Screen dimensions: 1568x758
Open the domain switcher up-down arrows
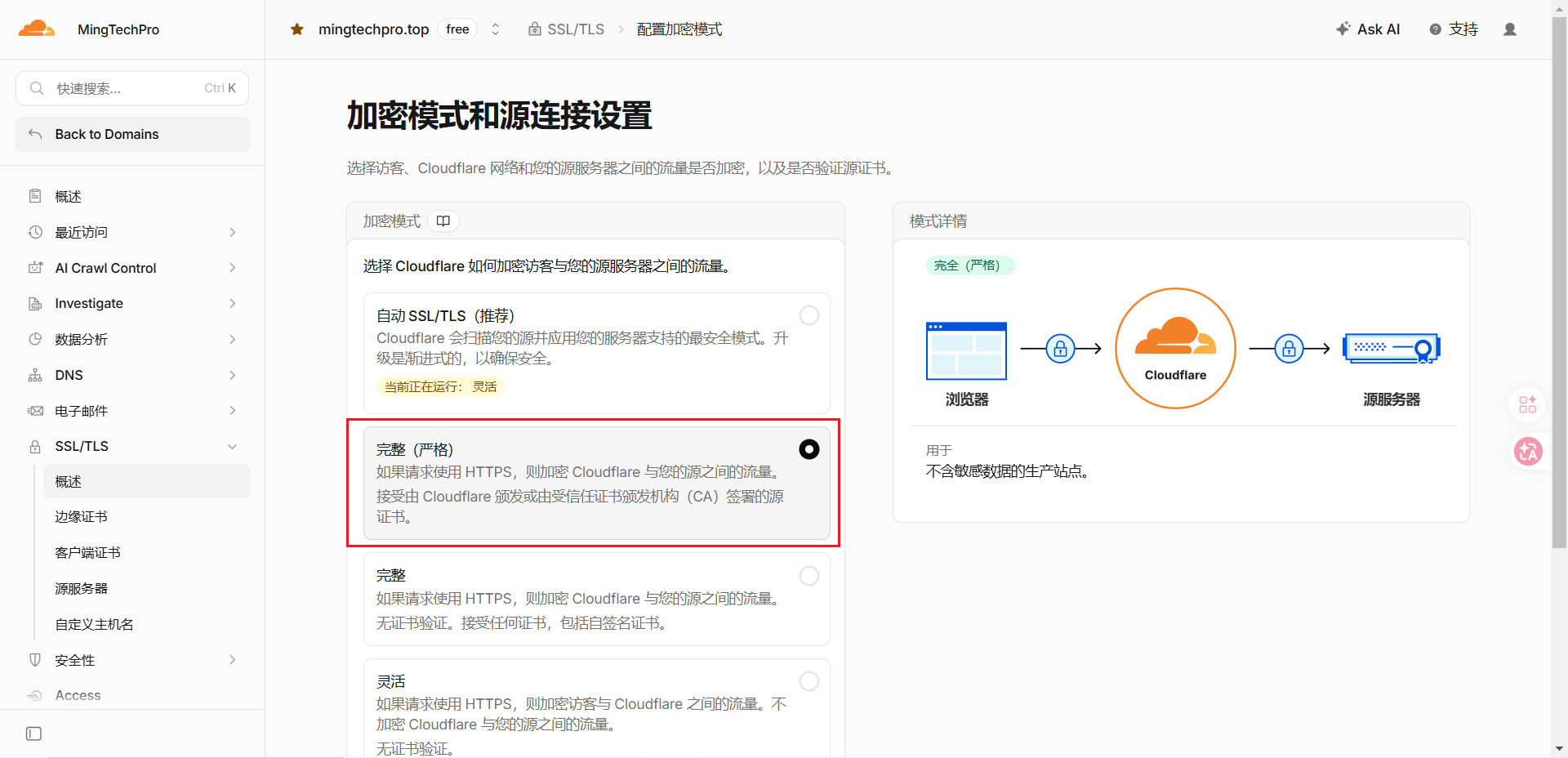pos(495,29)
